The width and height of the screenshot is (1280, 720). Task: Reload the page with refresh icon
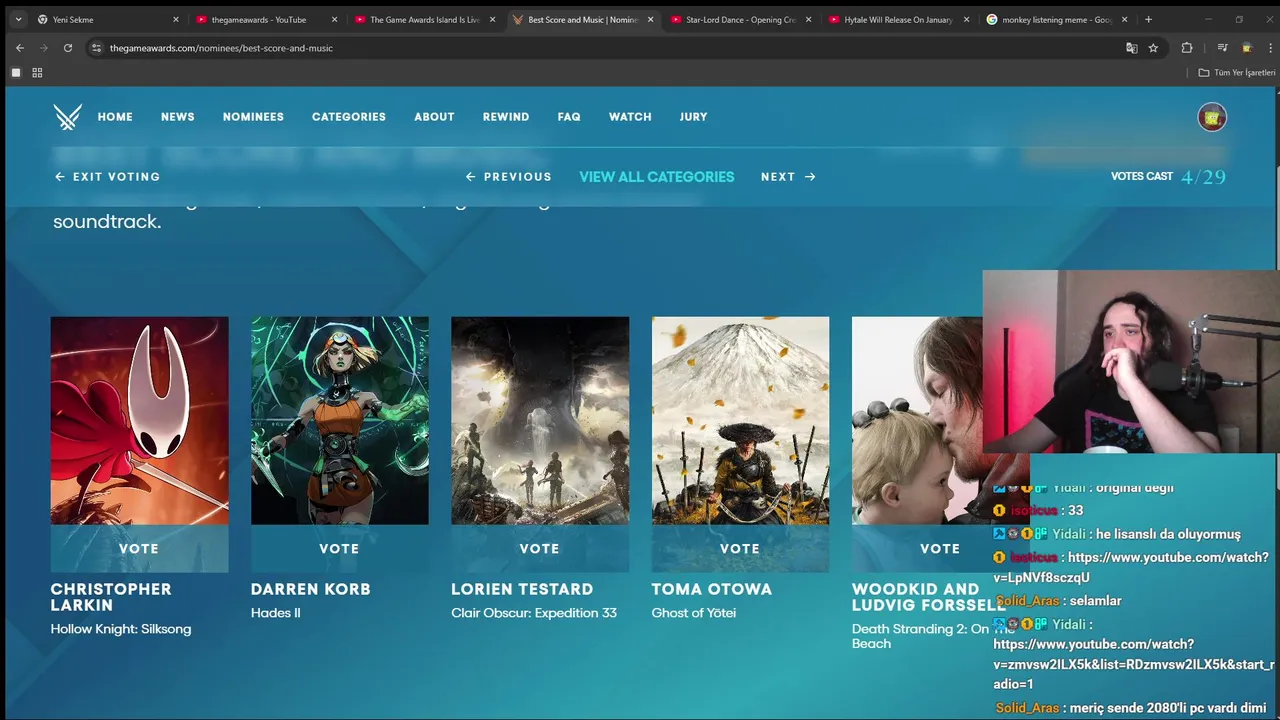tap(68, 48)
